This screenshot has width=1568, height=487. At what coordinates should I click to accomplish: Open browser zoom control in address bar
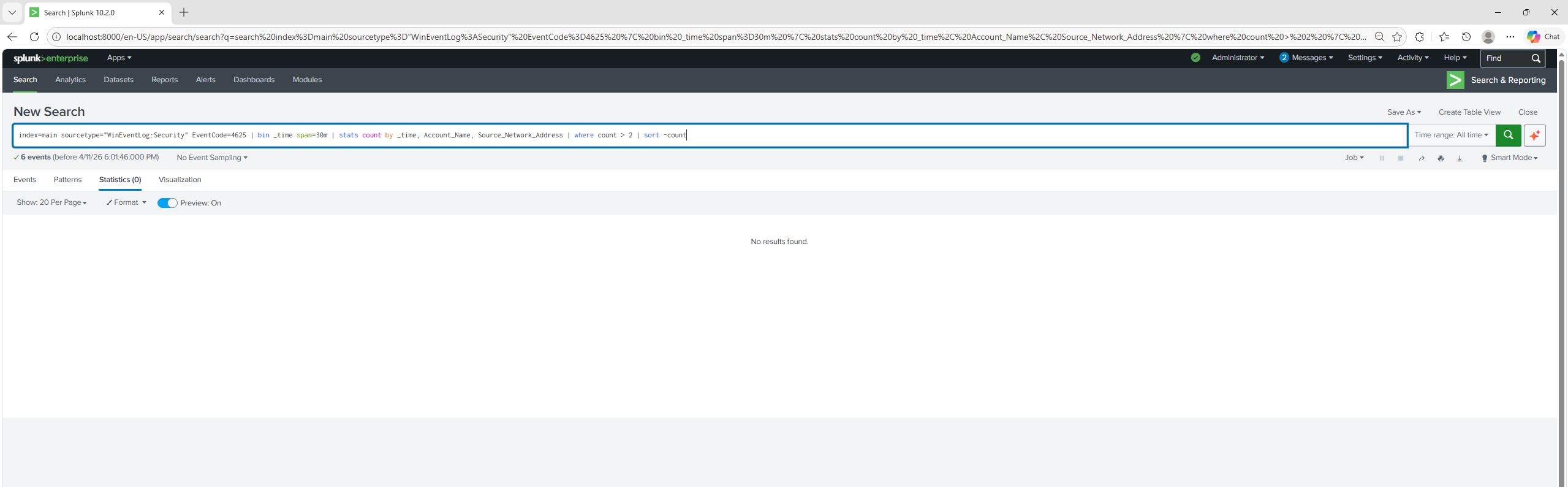pyautogui.click(x=1379, y=37)
